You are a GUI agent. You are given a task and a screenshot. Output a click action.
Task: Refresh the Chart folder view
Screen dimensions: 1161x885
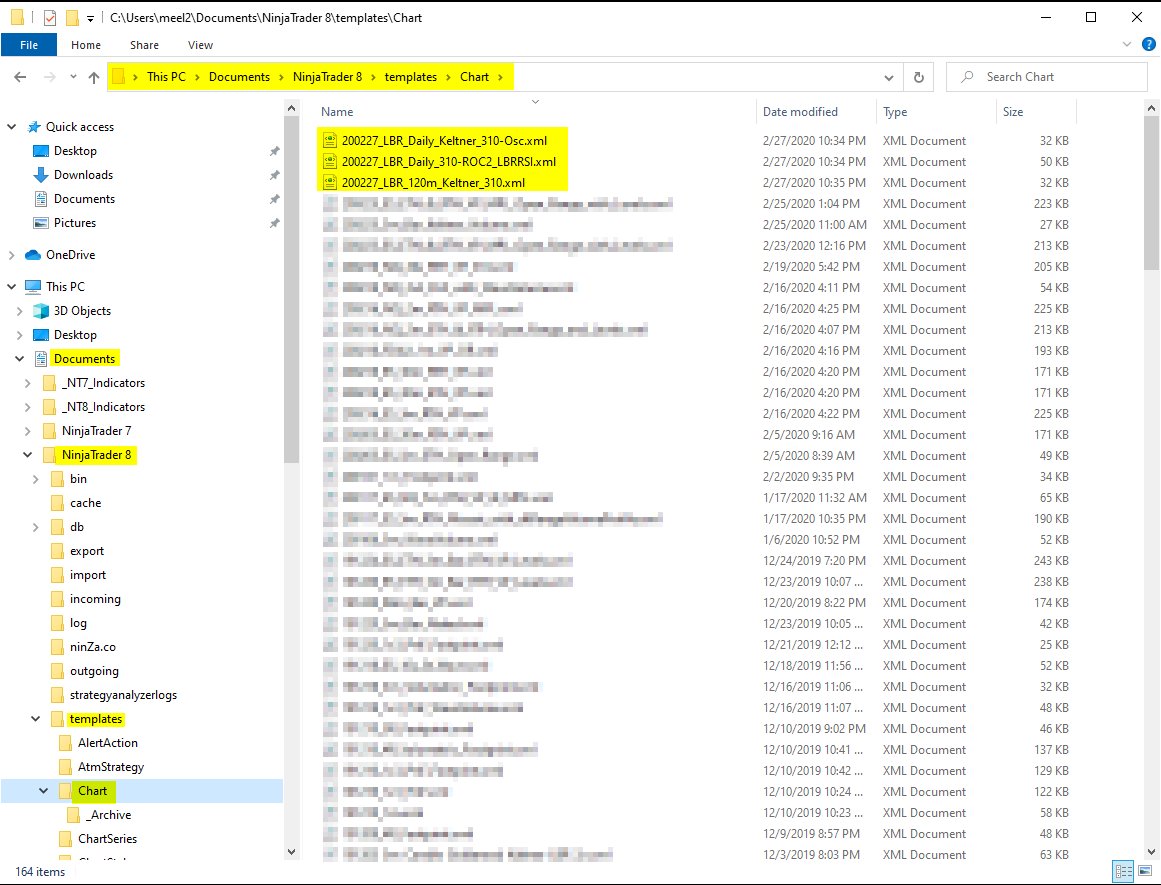pyautogui.click(x=919, y=77)
